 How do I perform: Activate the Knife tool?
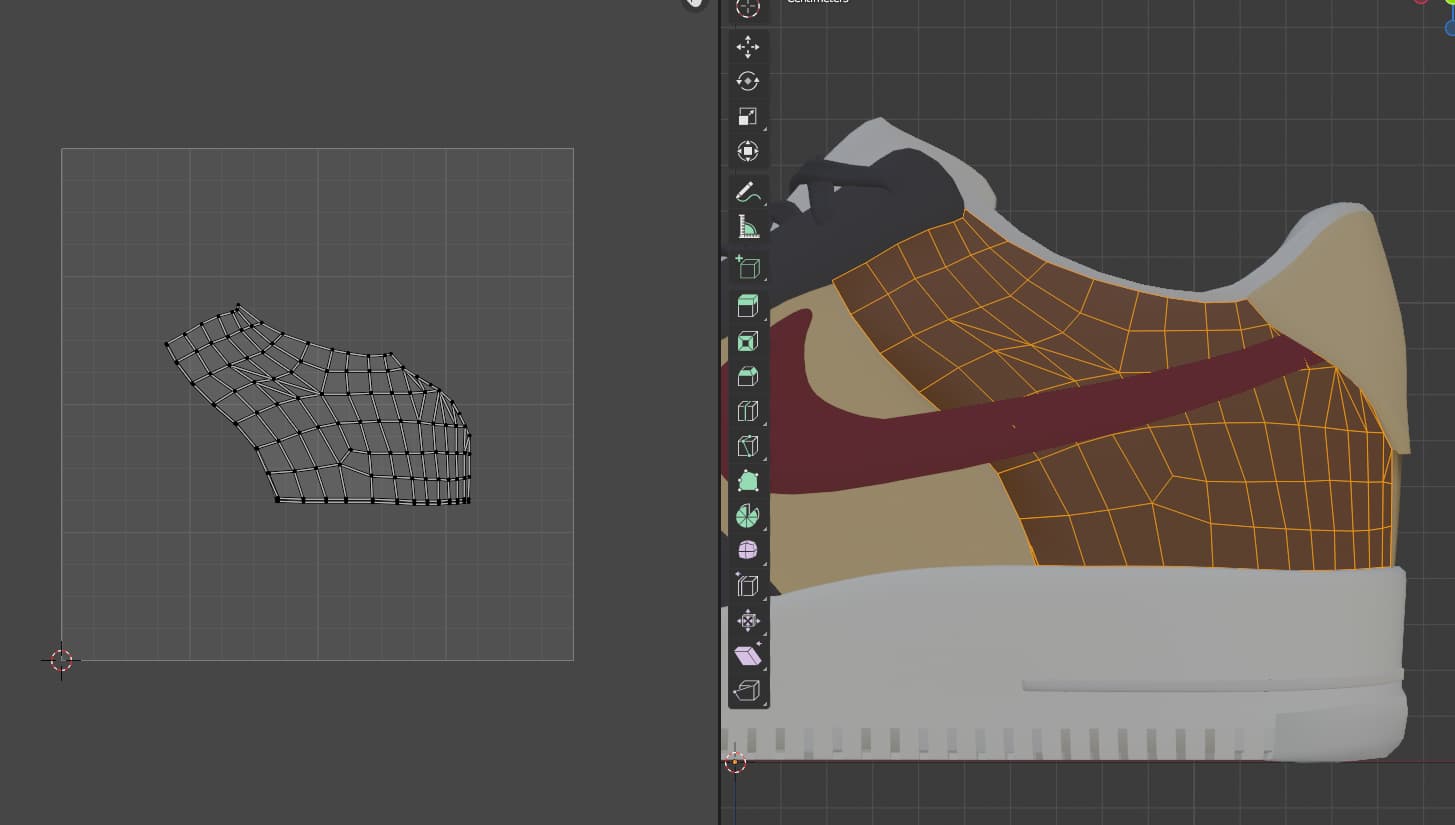click(748, 447)
